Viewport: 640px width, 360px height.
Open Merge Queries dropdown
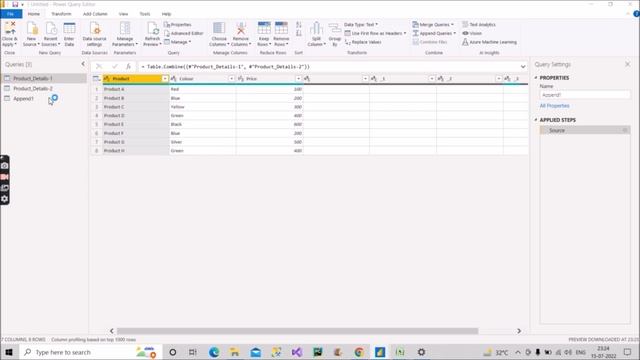pos(433,24)
